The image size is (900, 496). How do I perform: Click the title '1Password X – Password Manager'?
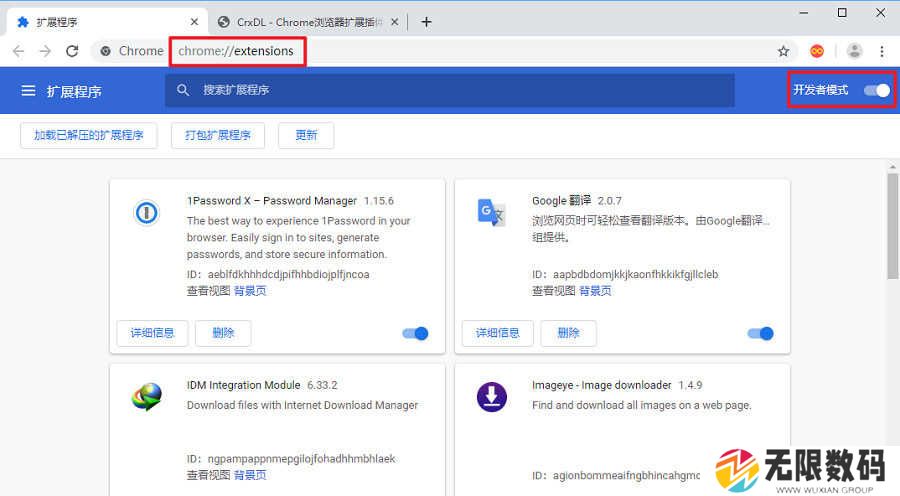(x=271, y=201)
